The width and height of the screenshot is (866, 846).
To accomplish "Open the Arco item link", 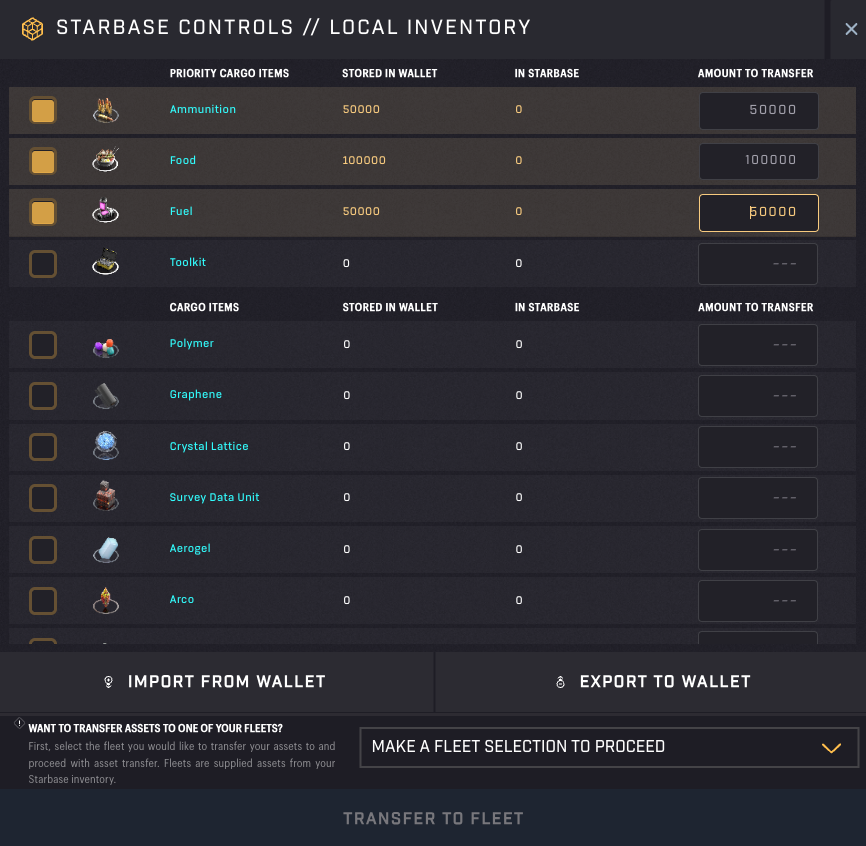I will 182,600.
